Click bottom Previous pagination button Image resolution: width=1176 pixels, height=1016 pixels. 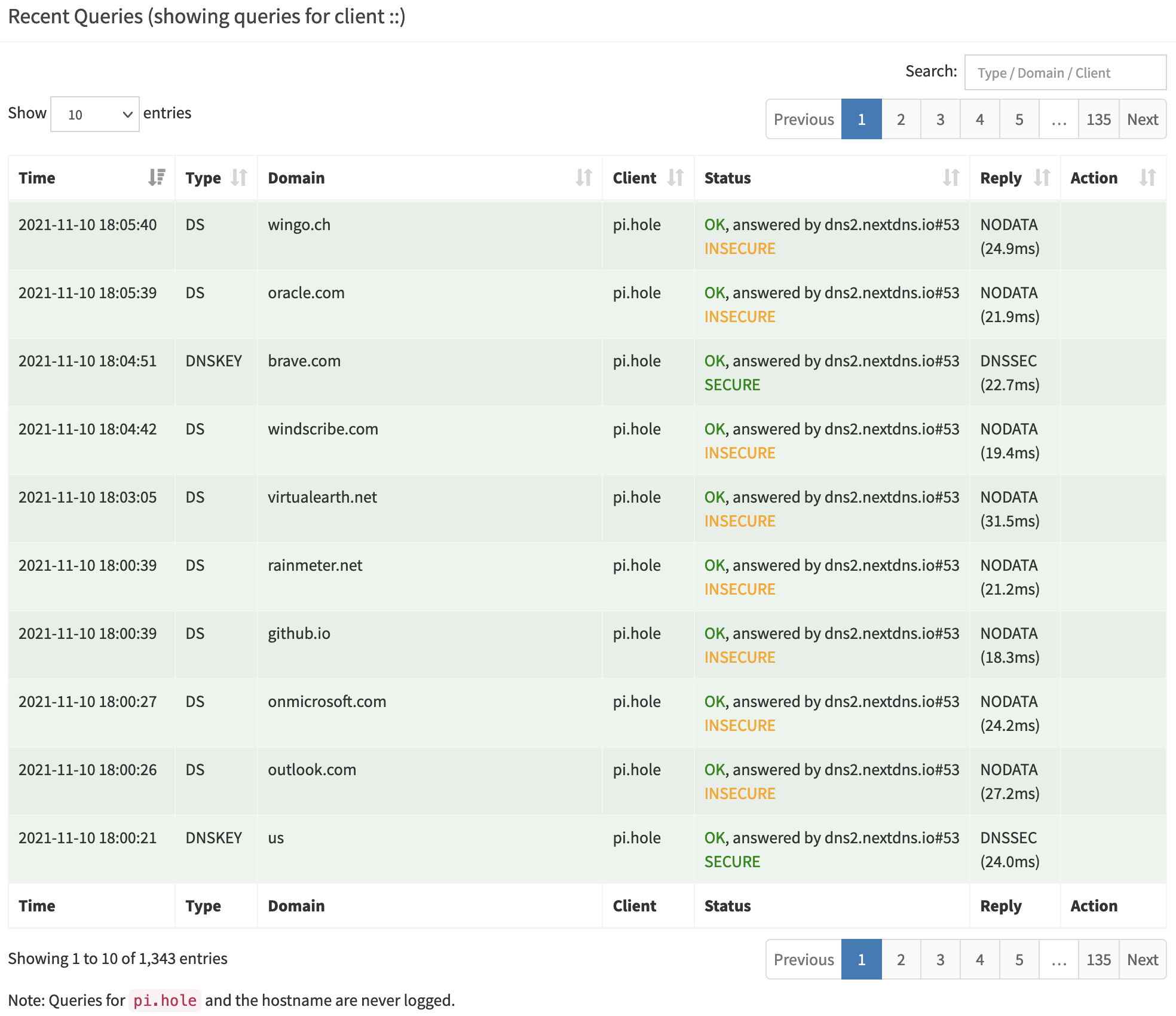(x=803, y=959)
